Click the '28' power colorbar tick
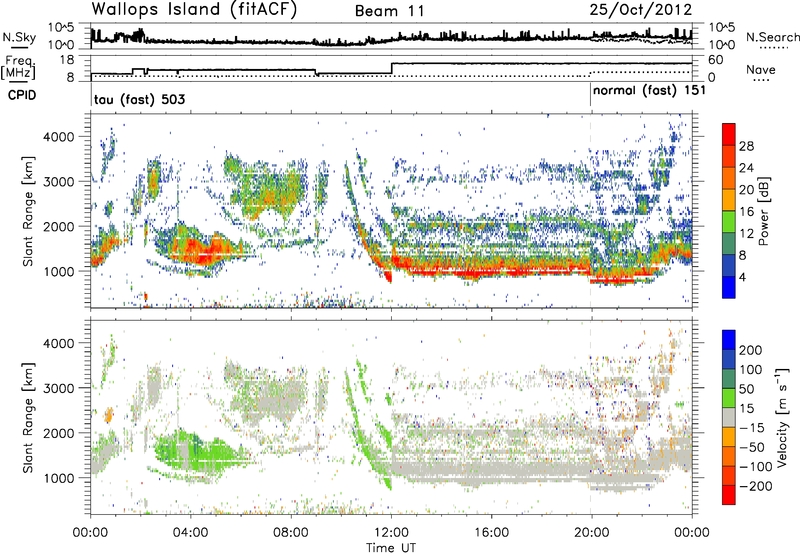 746,146
